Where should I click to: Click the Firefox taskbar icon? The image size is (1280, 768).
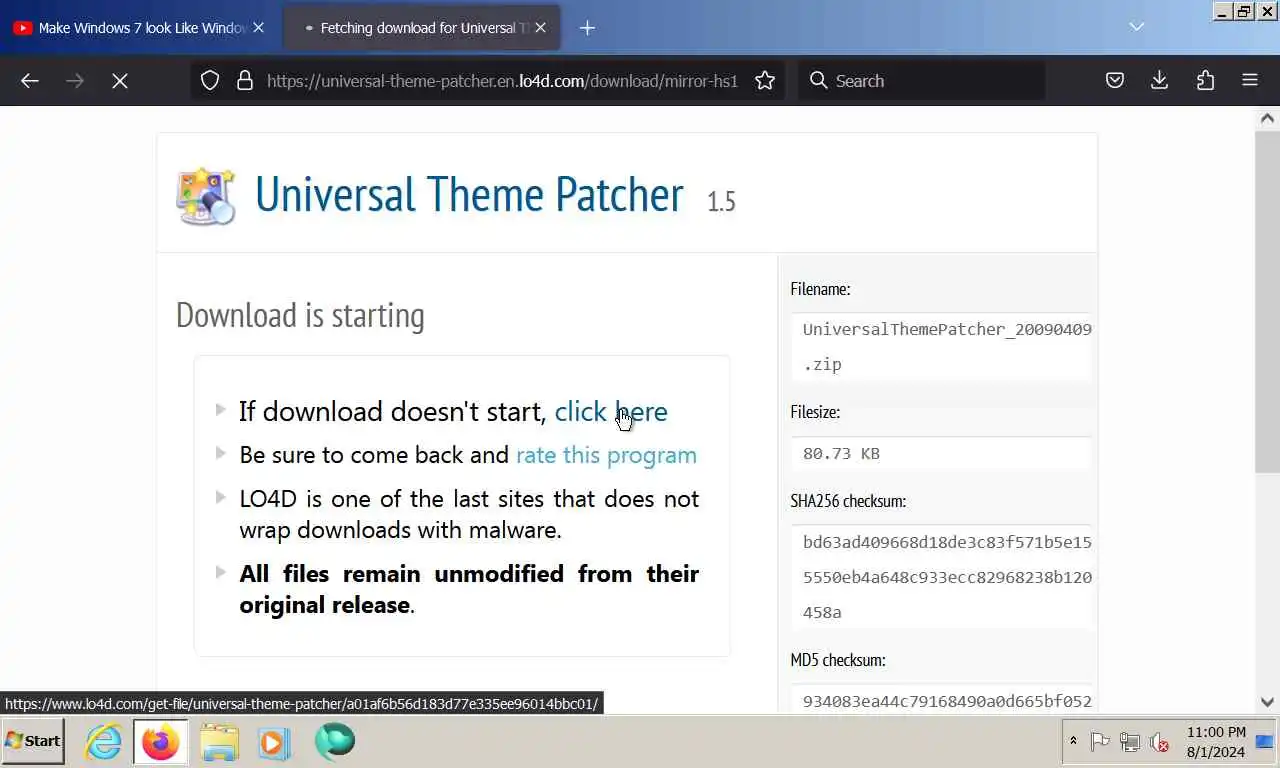click(160, 742)
